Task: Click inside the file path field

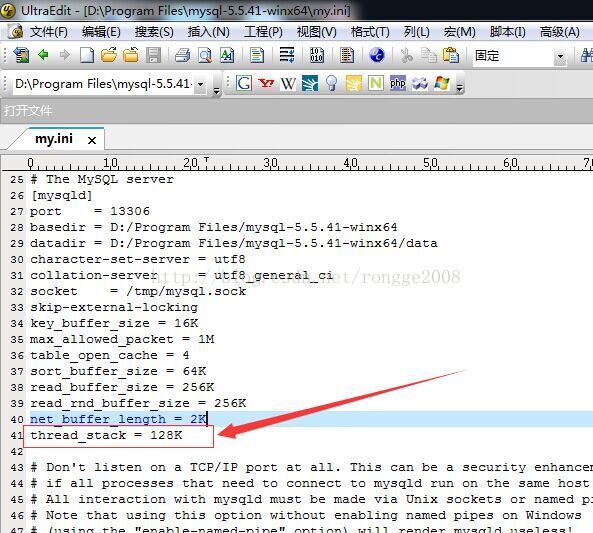Action: tap(103, 84)
